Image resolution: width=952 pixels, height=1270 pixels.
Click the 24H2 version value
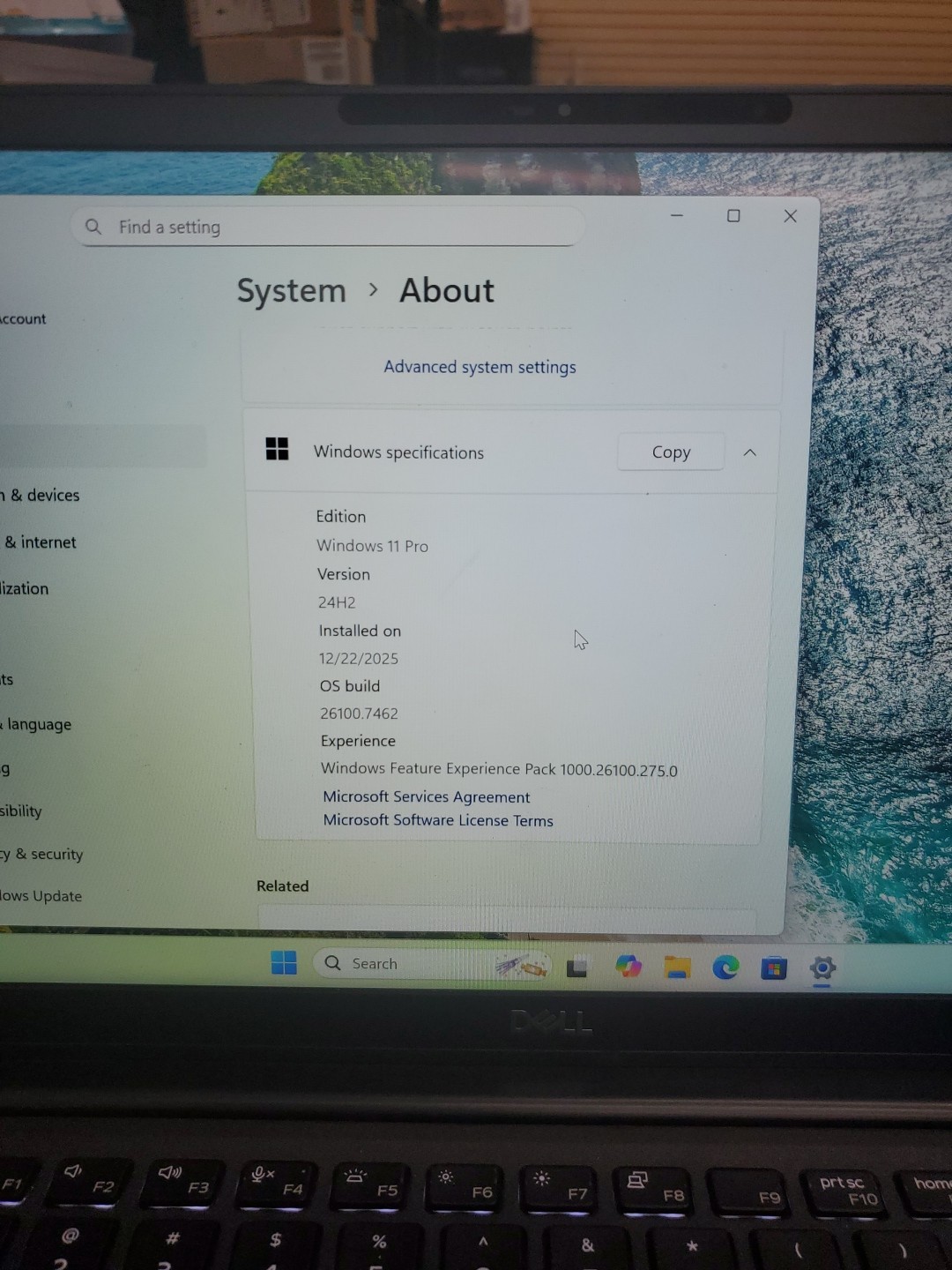coord(337,602)
